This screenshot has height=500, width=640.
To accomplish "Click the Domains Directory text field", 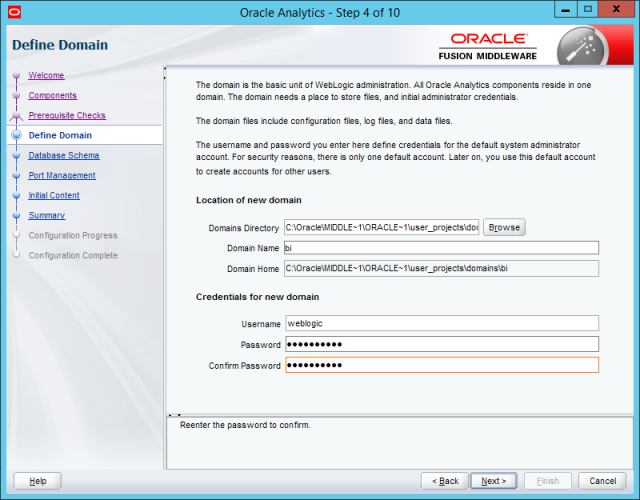I will [x=382, y=227].
